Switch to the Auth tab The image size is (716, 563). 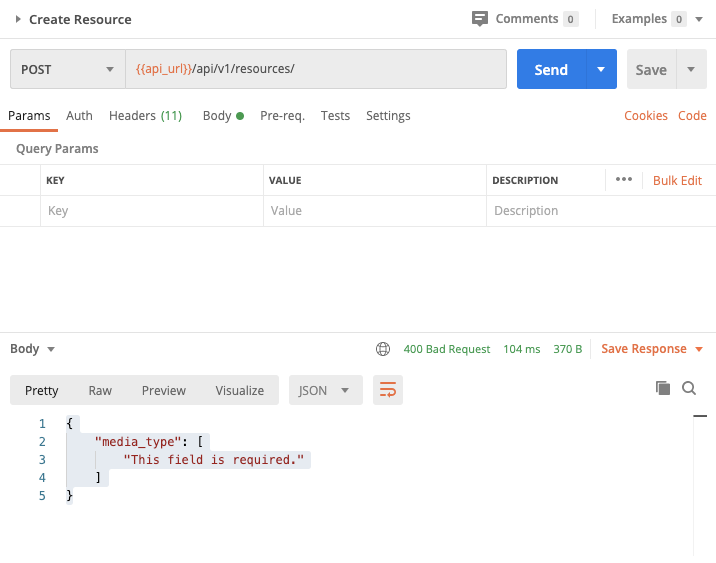coord(79,116)
